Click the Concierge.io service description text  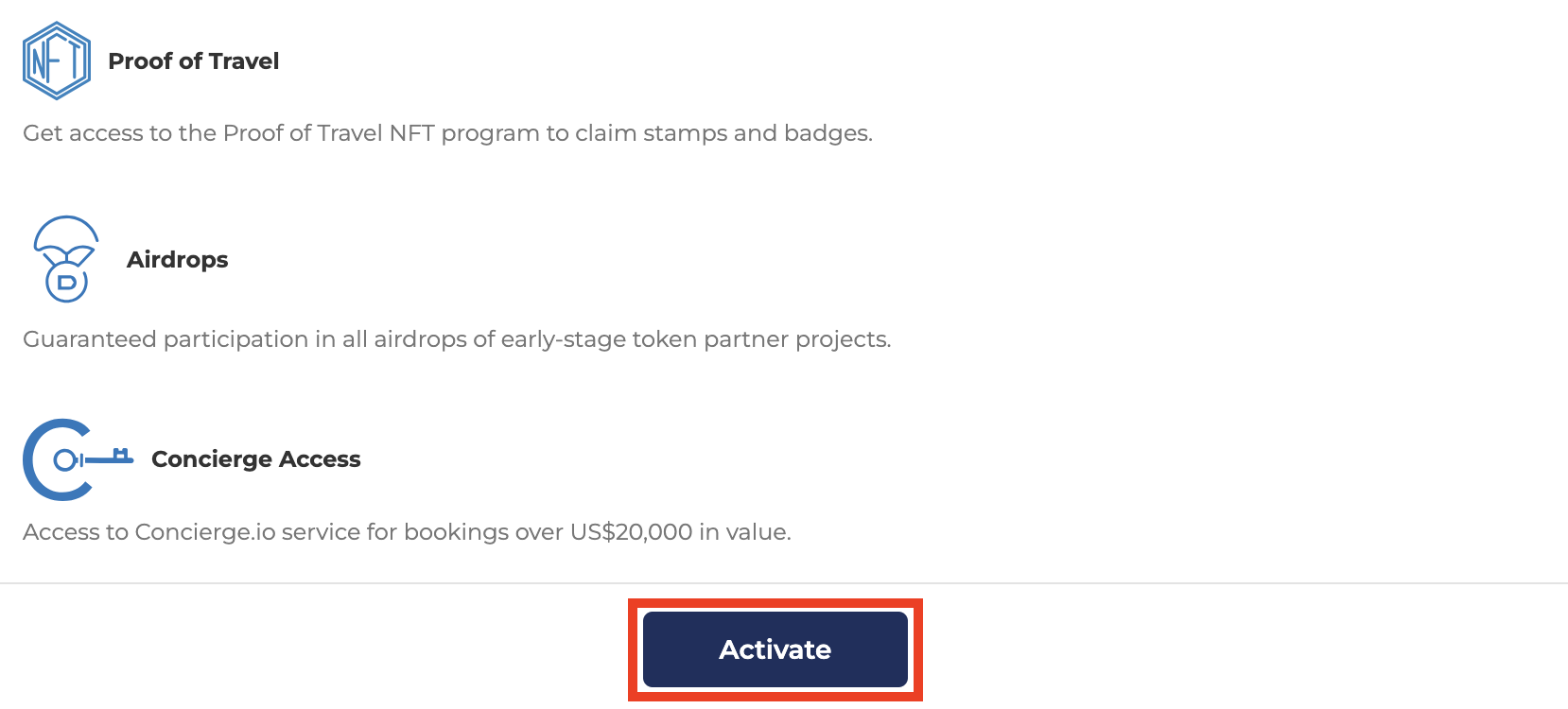(x=407, y=532)
